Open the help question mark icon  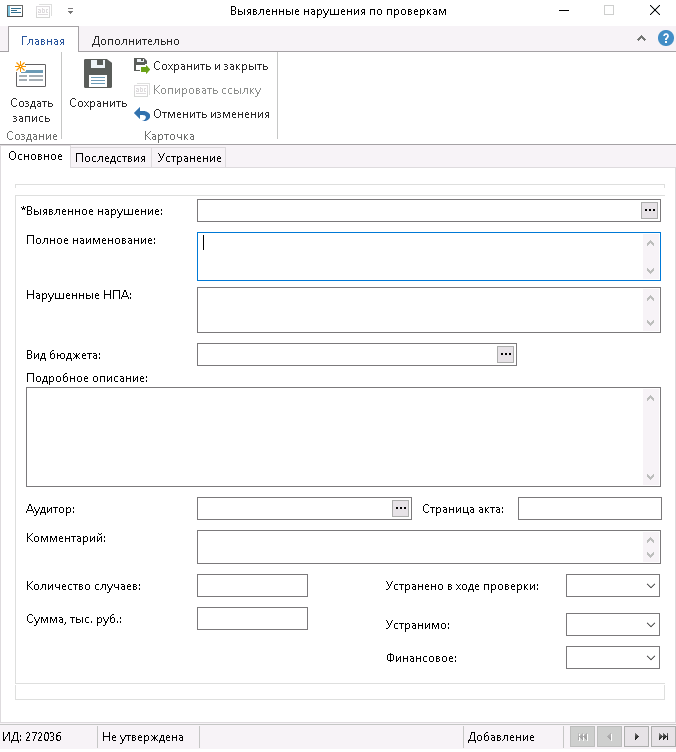click(665, 38)
